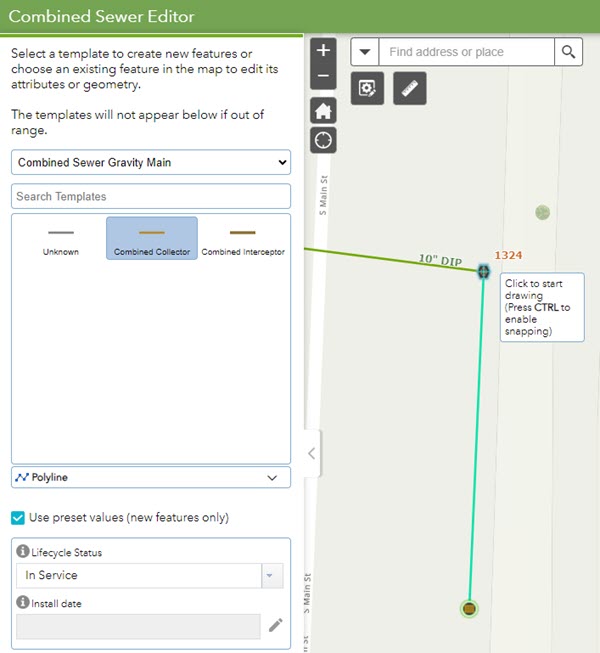Click the 10" DIP pipe label
Viewport: 600px width, 653px height.
coord(440,260)
